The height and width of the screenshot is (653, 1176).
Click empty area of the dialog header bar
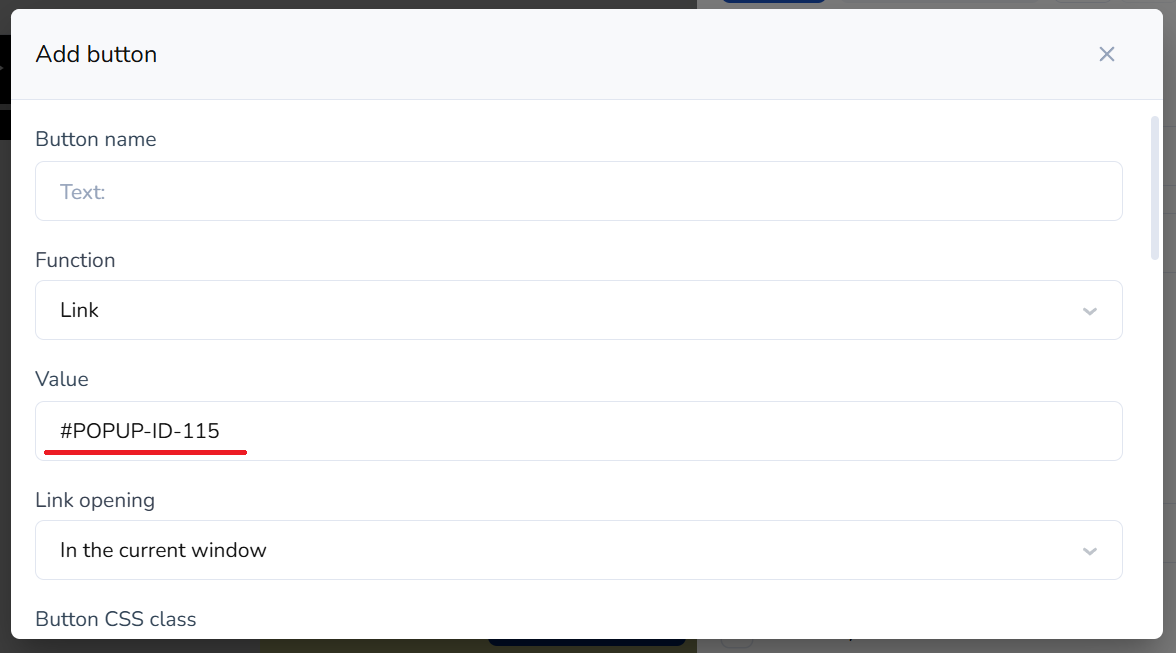pyautogui.click(x=600, y=54)
